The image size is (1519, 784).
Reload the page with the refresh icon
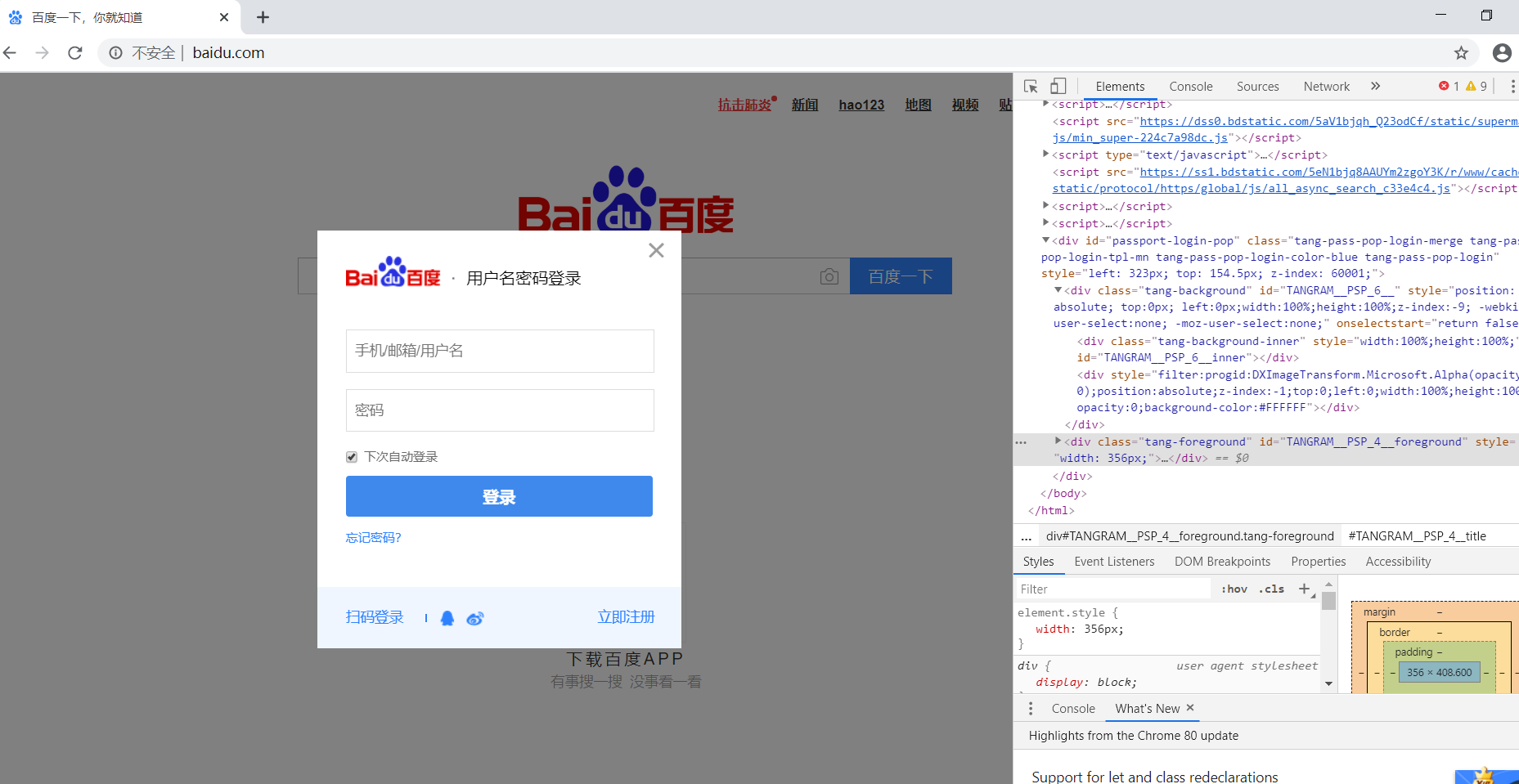coord(75,53)
